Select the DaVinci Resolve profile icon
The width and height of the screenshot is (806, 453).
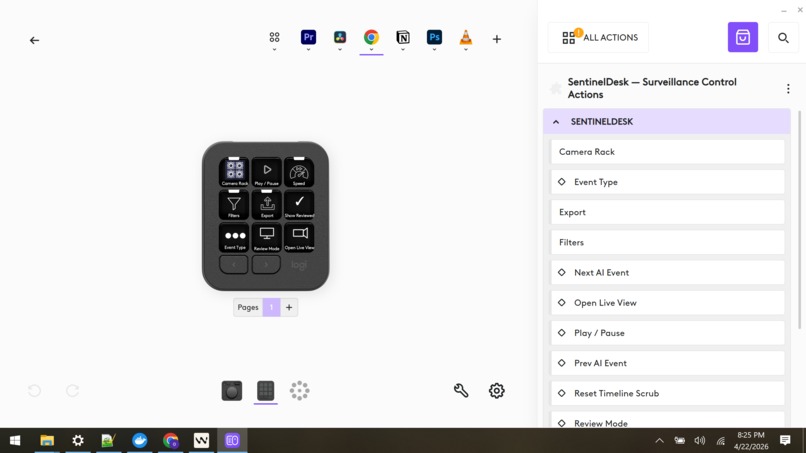coord(340,37)
